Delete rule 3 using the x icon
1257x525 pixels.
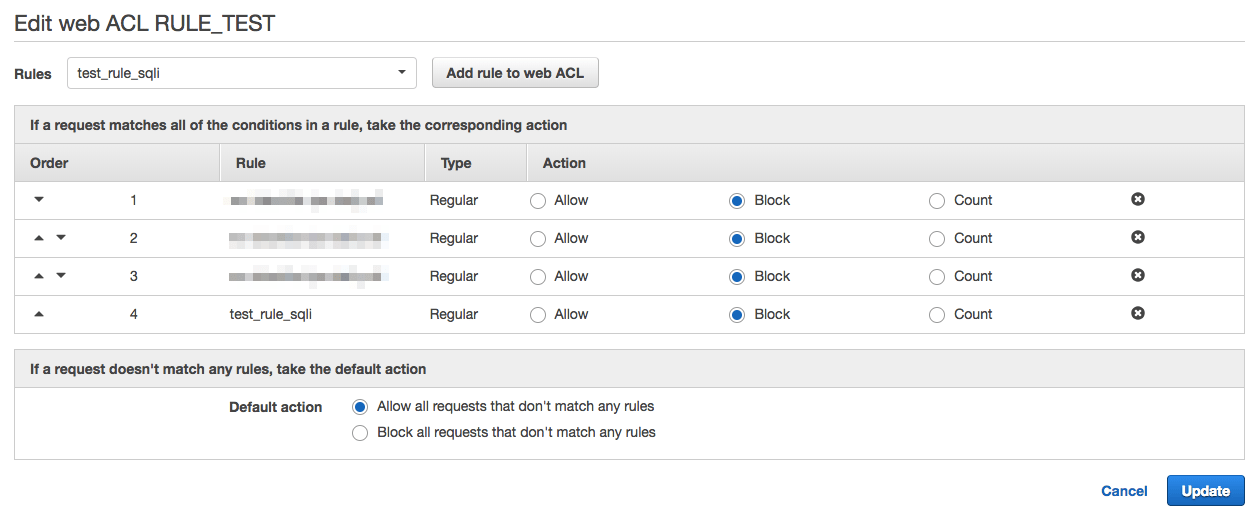pyautogui.click(x=1137, y=276)
